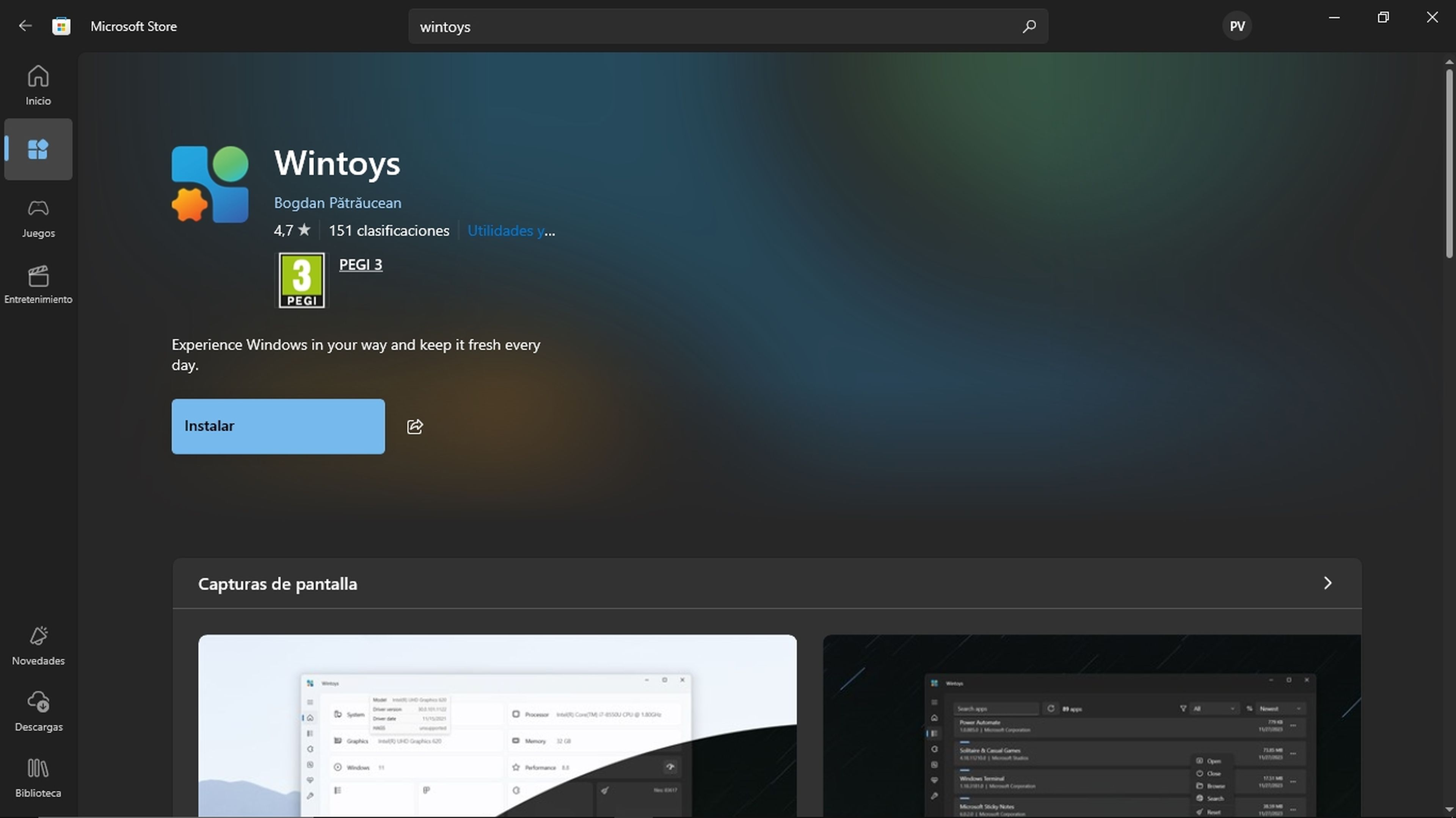Open the dark-theme Wintoys screenshot
1456x818 pixels.
click(x=1092, y=726)
